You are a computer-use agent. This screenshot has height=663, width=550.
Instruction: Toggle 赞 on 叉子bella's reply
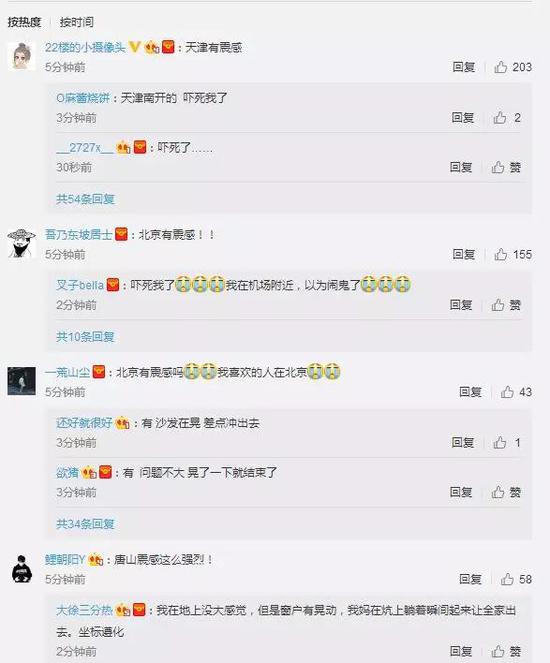pyautogui.click(x=506, y=304)
